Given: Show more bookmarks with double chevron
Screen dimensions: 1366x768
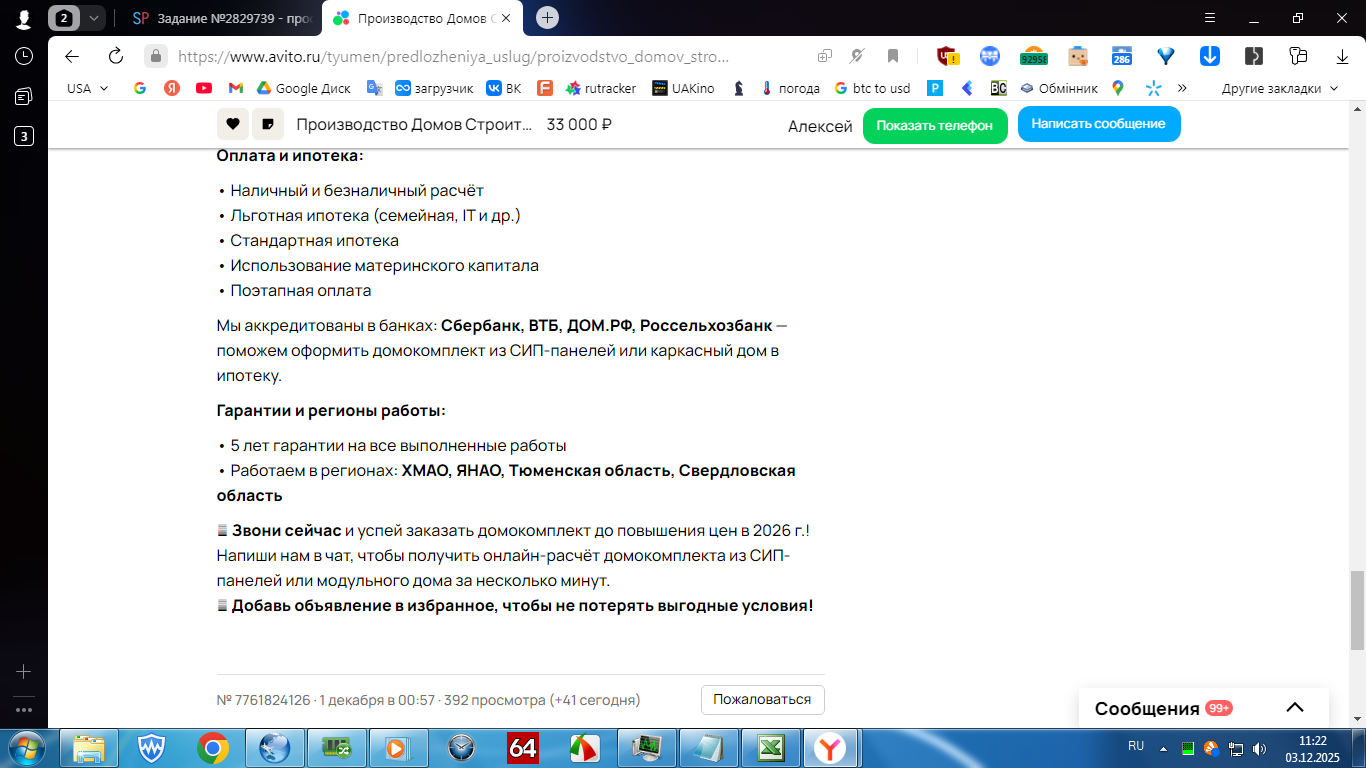Looking at the screenshot, I should [x=1182, y=88].
